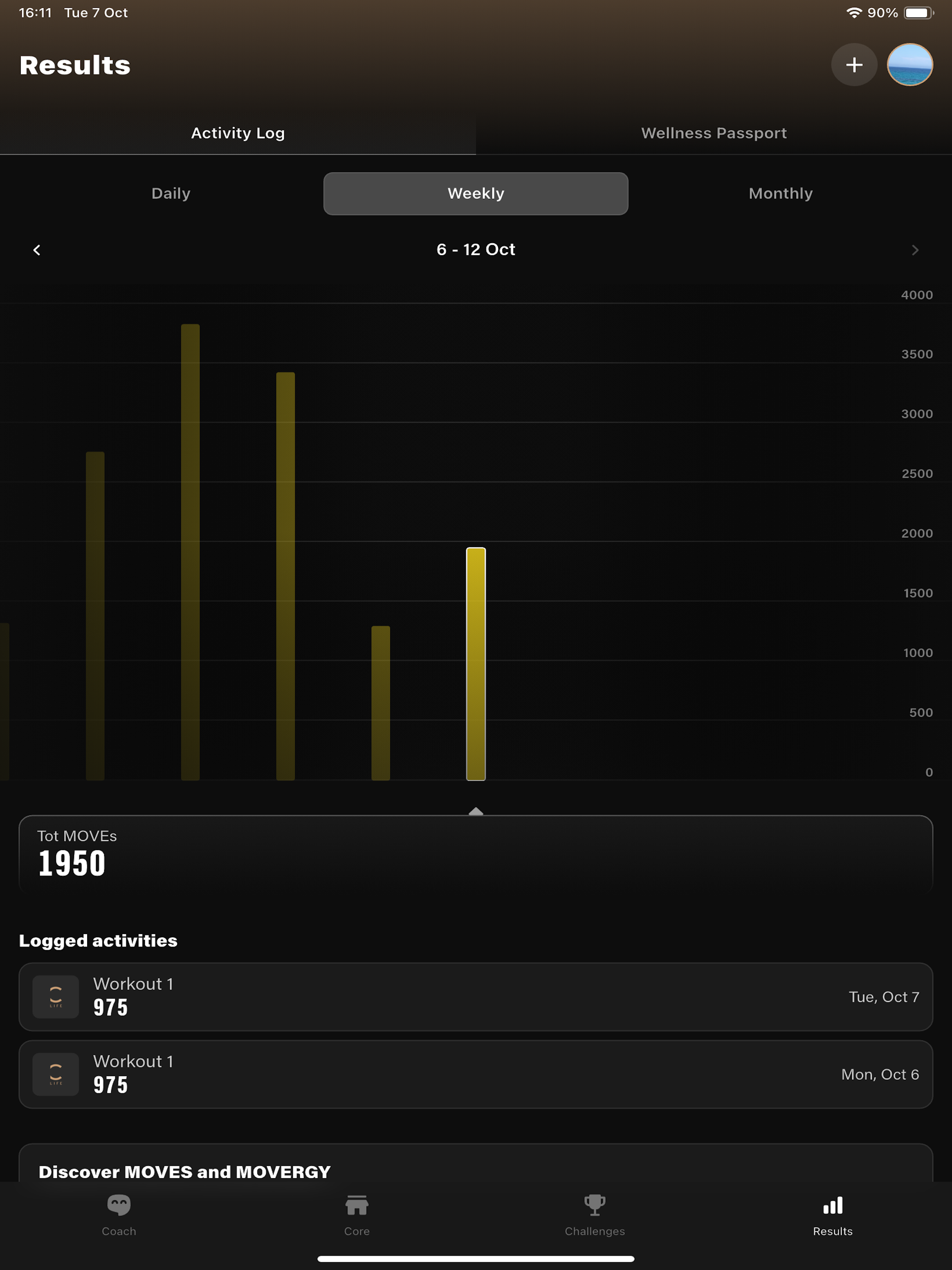Click the Mon, Oct 6 date label
The height and width of the screenshot is (1270, 952).
pyautogui.click(x=880, y=1074)
